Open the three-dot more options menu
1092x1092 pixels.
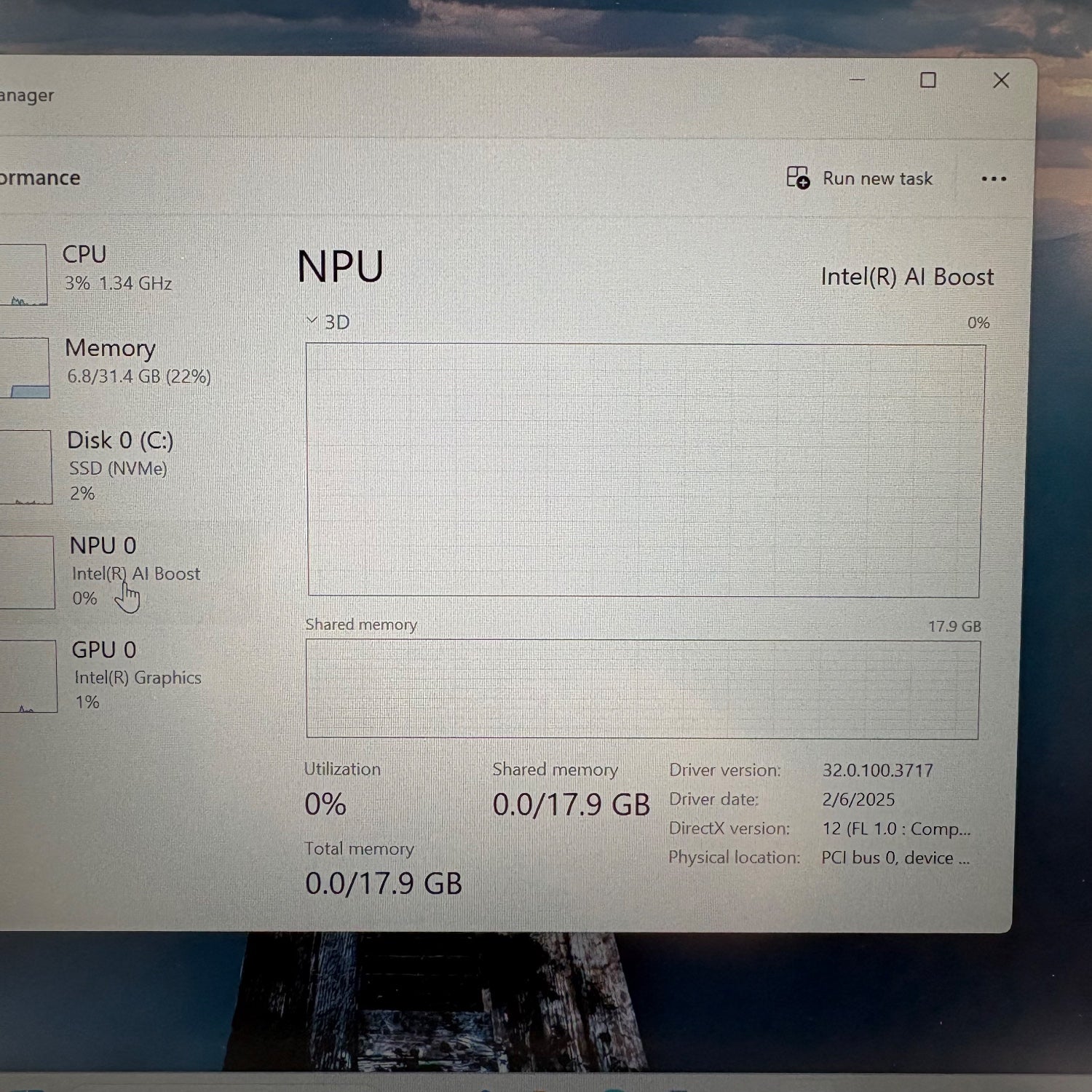tap(993, 179)
